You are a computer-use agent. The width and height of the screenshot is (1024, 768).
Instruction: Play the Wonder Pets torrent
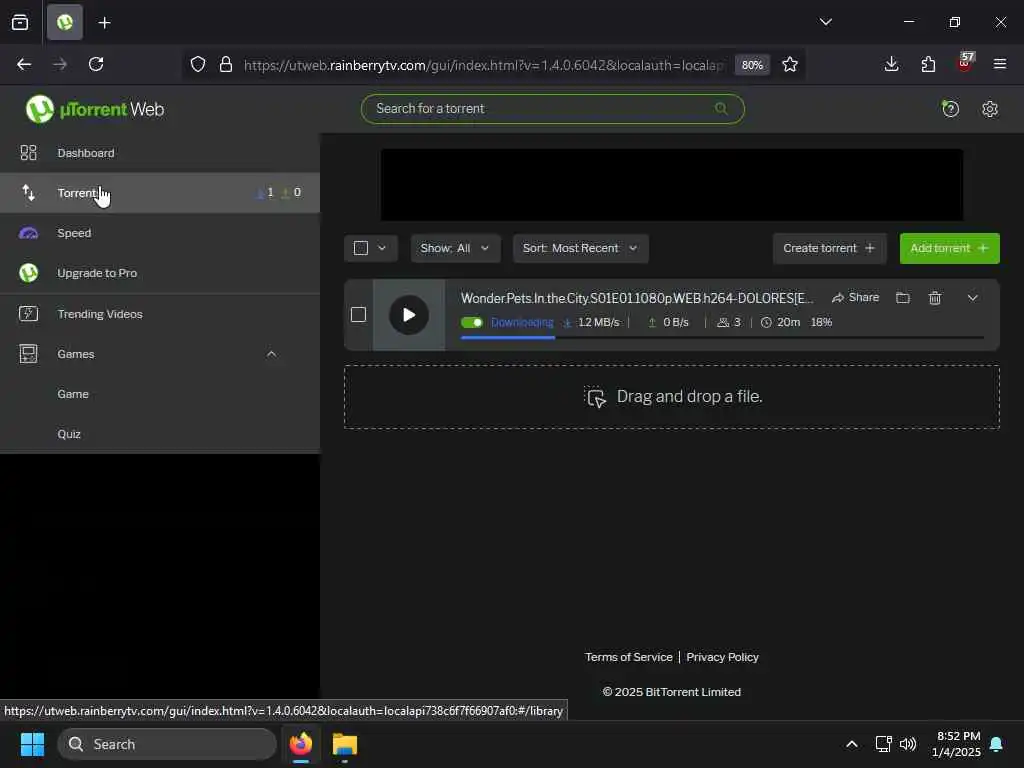[409, 315]
